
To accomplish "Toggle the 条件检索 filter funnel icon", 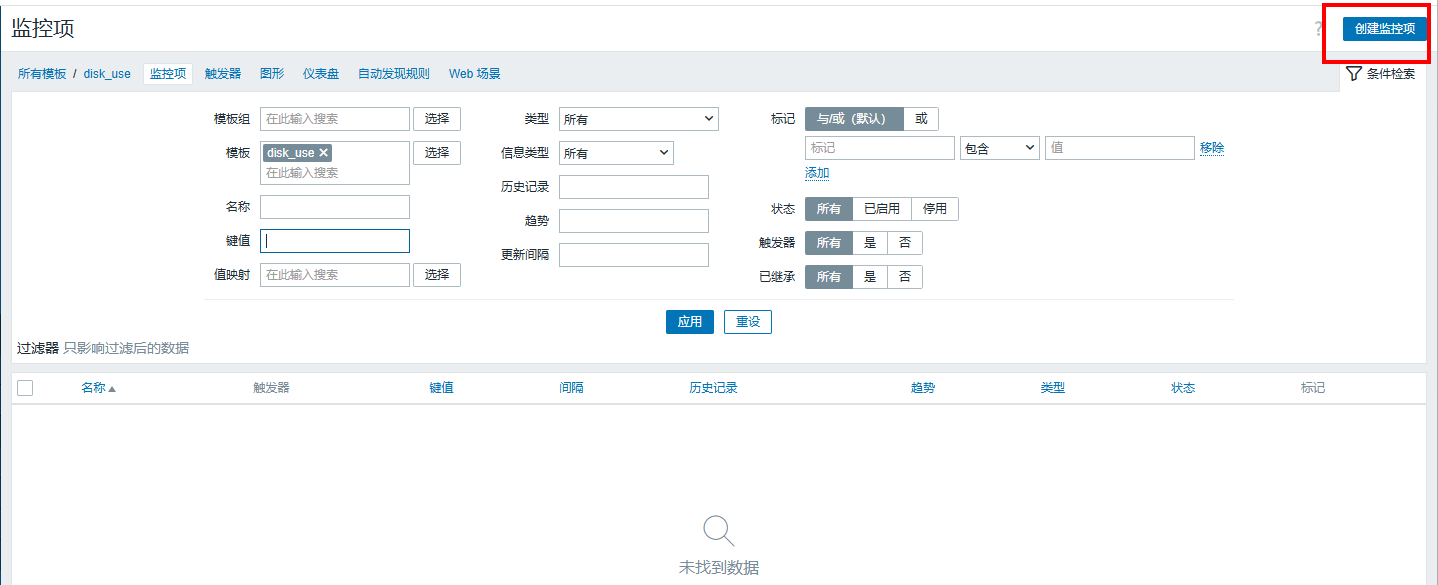I will click(1354, 73).
